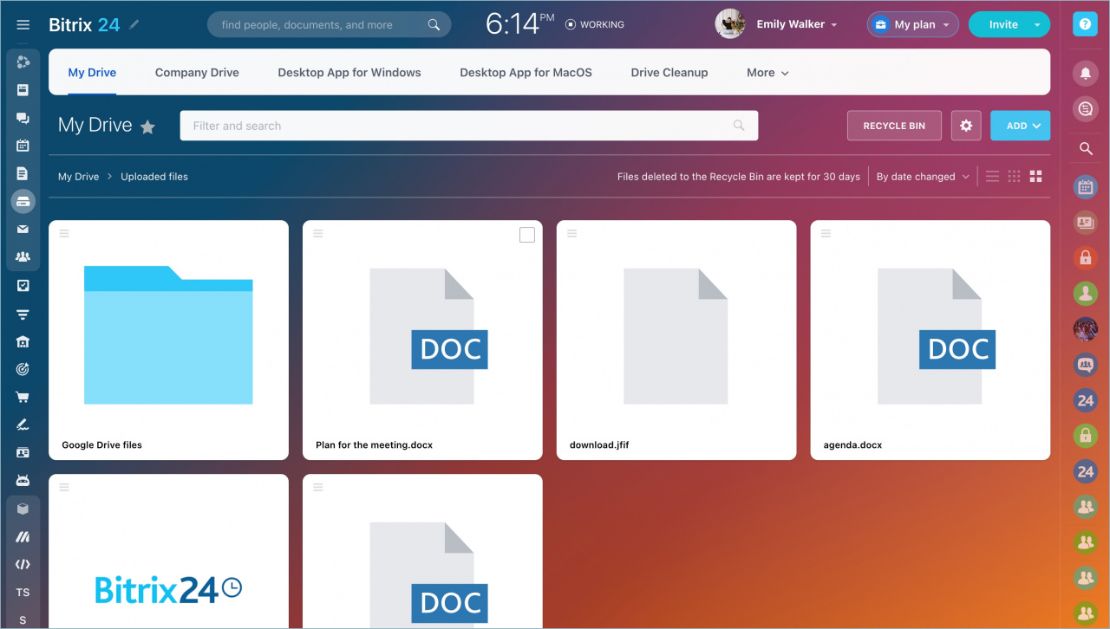Open the help question mark icon
Image resolution: width=1110 pixels, height=629 pixels.
pos(1085,24)
